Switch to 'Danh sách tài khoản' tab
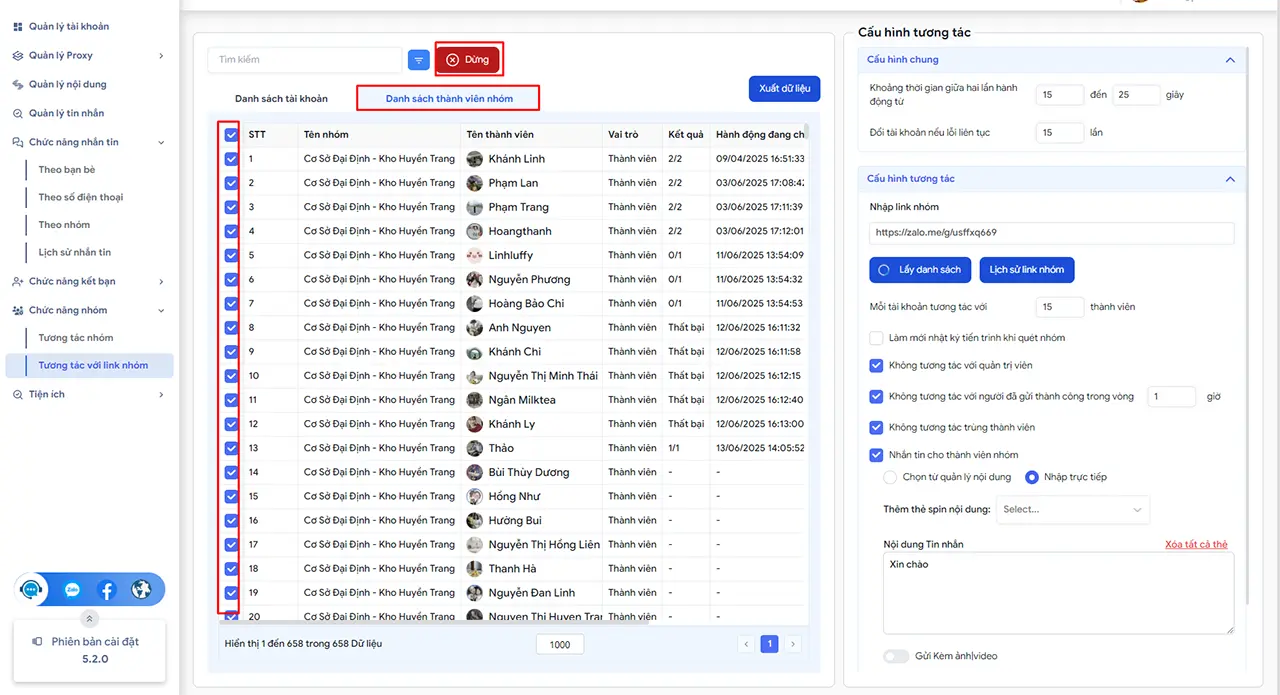This screenshot has height=695, width=1280. pyautogui.click(x=281, y=99)
